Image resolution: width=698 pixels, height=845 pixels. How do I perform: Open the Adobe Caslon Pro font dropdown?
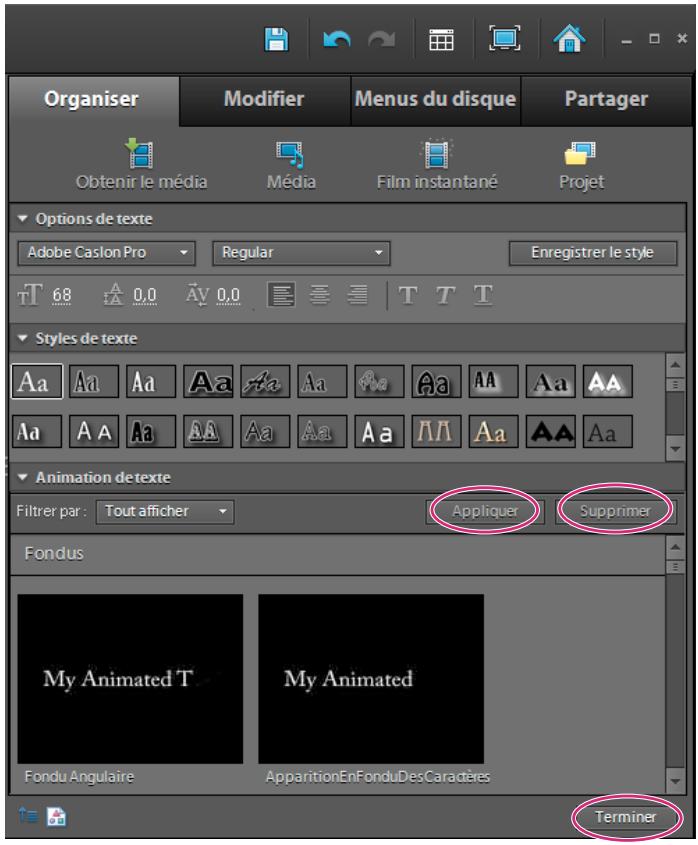pos(107,253)
